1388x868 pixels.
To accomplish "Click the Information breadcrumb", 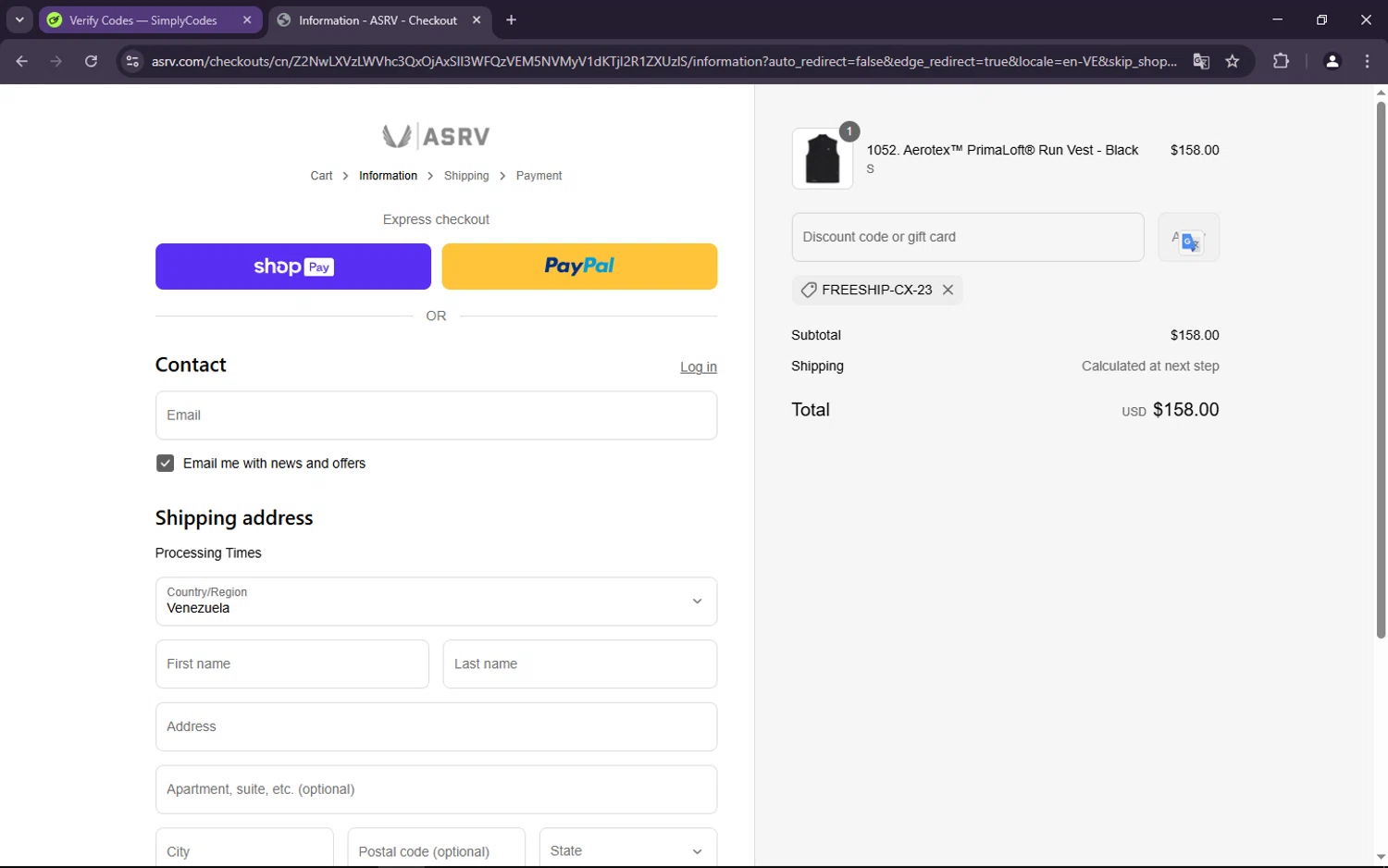I will point(388,176).
